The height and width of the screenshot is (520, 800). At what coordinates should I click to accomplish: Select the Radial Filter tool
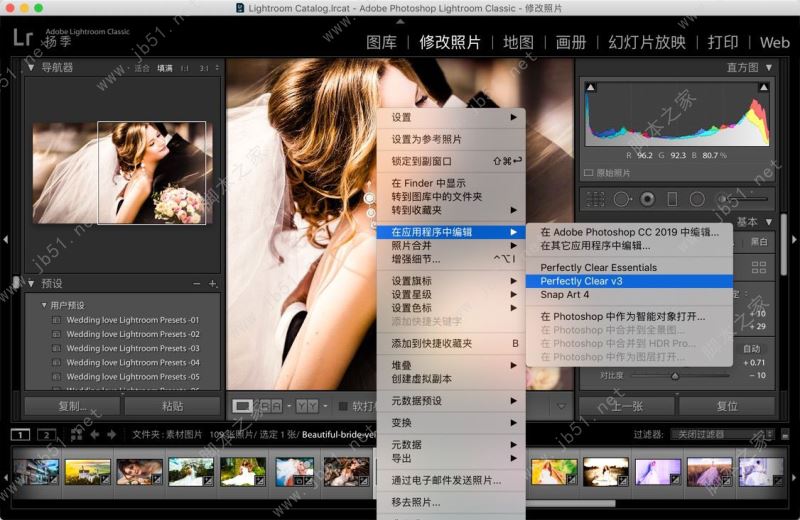[697, 199]
